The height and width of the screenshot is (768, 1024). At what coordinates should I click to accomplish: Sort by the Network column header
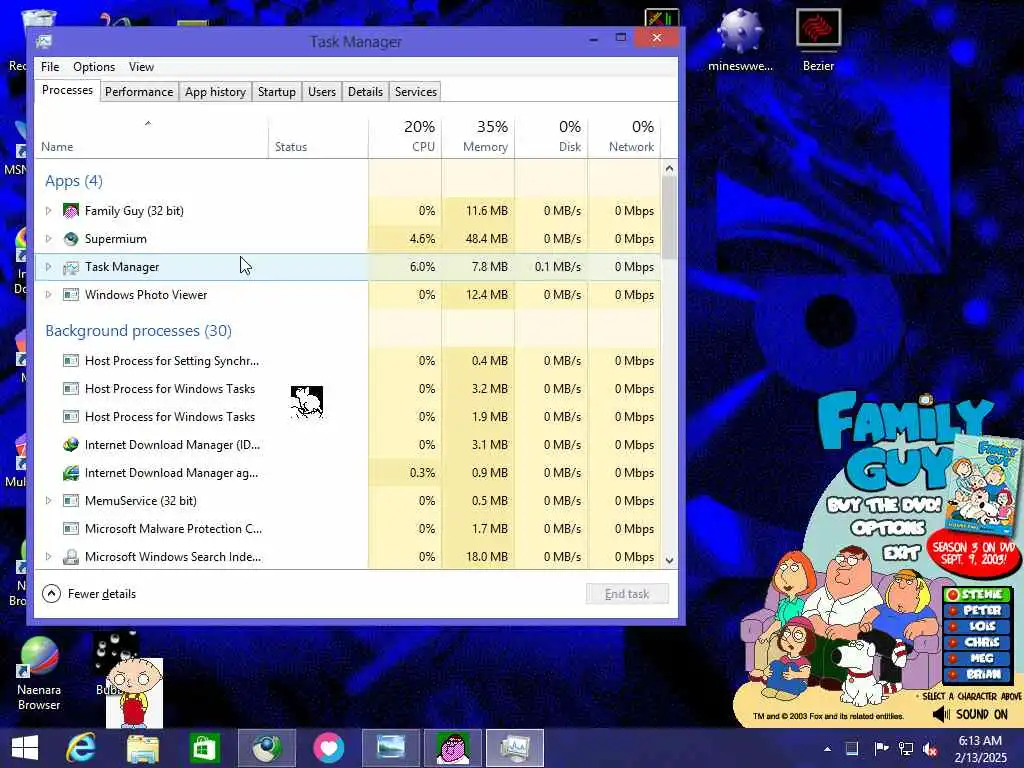(x=624, y=136)
